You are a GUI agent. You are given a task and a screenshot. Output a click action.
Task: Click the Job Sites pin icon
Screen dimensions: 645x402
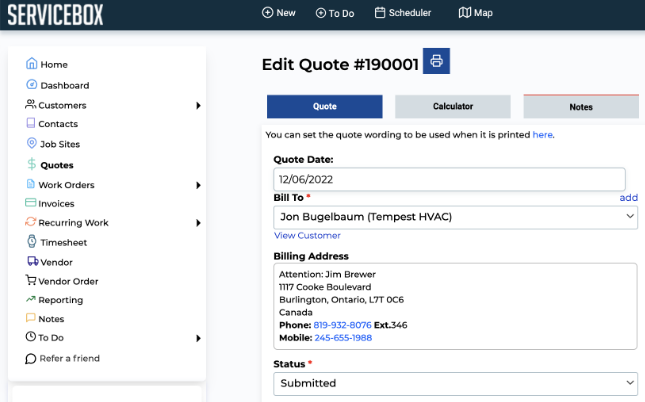pyautogui.click(x=32, y=143)
